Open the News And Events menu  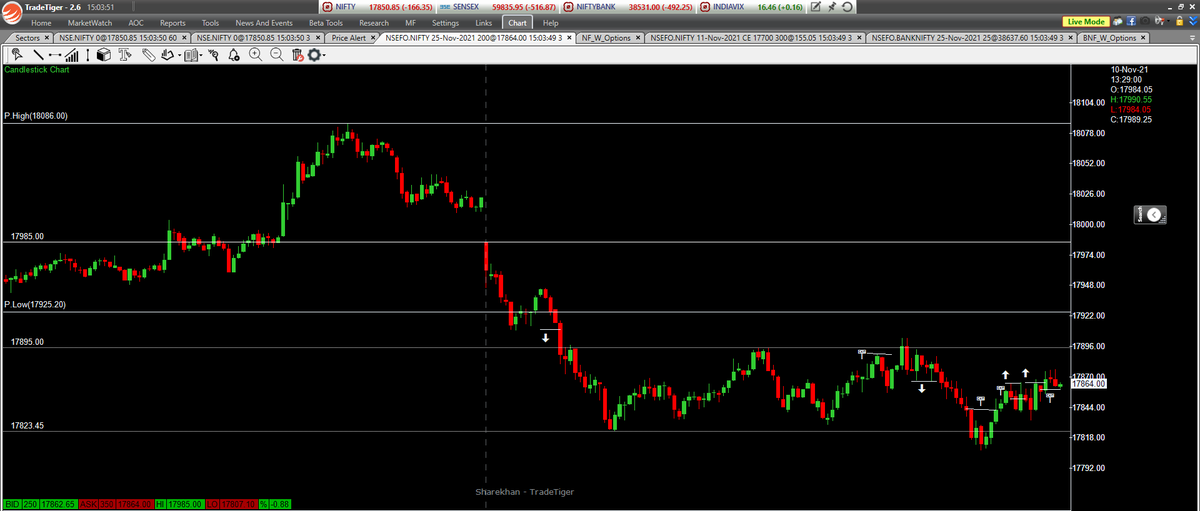264,22
